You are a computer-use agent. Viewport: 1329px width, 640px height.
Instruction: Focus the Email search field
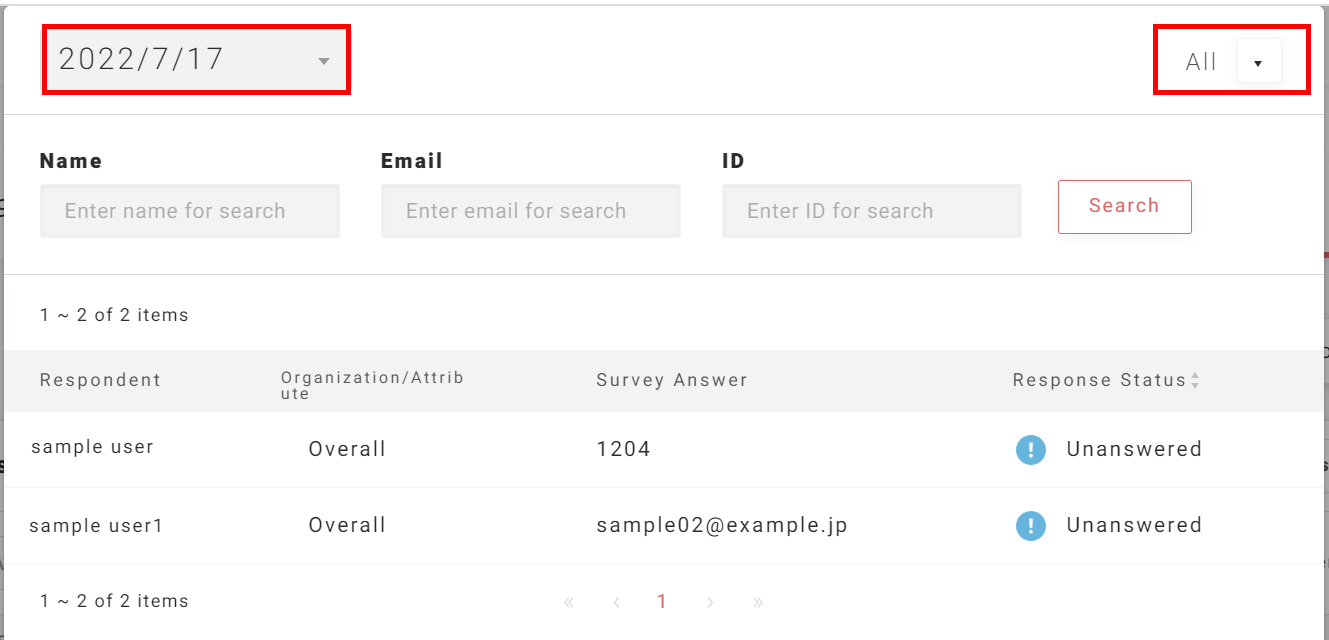(530, 211)
